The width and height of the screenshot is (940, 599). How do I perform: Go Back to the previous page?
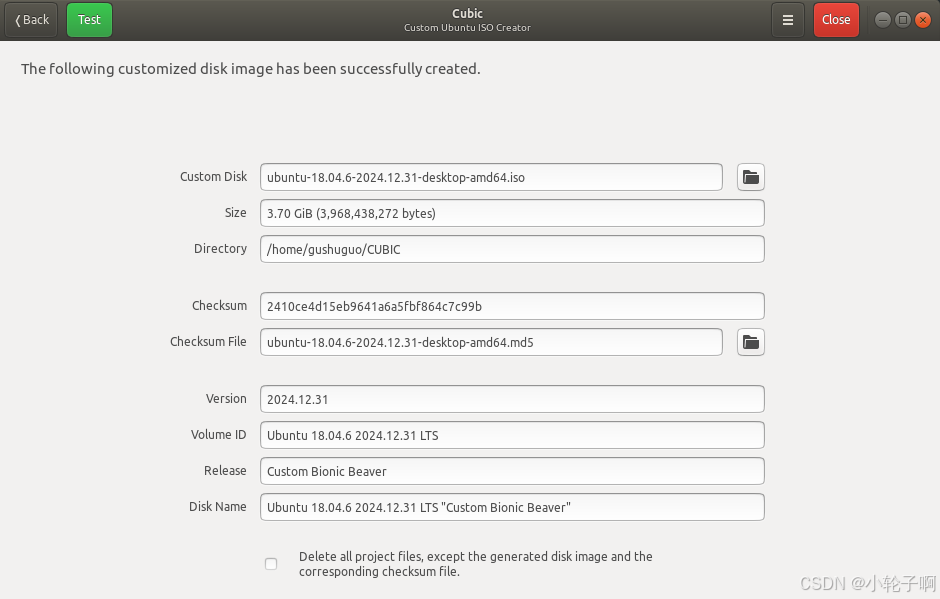[31, 20]
